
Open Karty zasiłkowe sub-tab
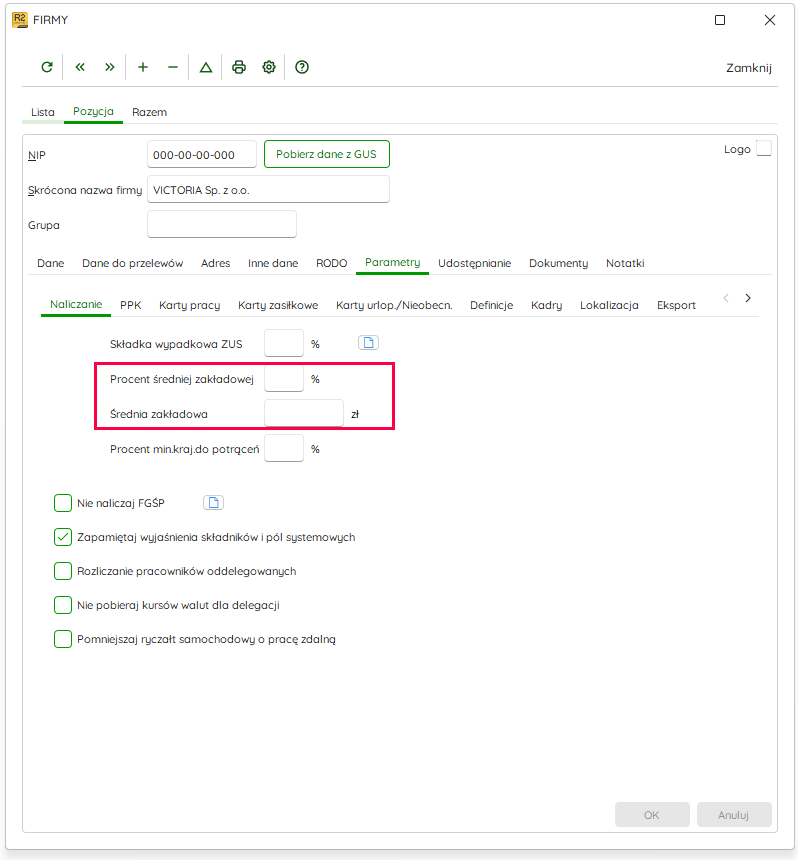tap(278, 305)
